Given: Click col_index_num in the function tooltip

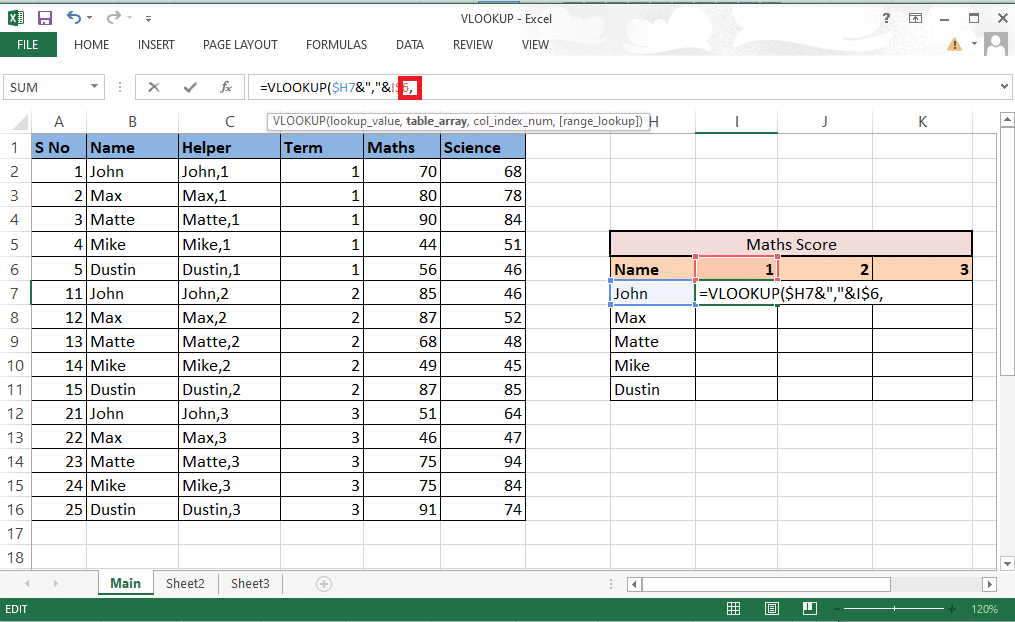Looking at the screenshot, I should tap(513, 121).
